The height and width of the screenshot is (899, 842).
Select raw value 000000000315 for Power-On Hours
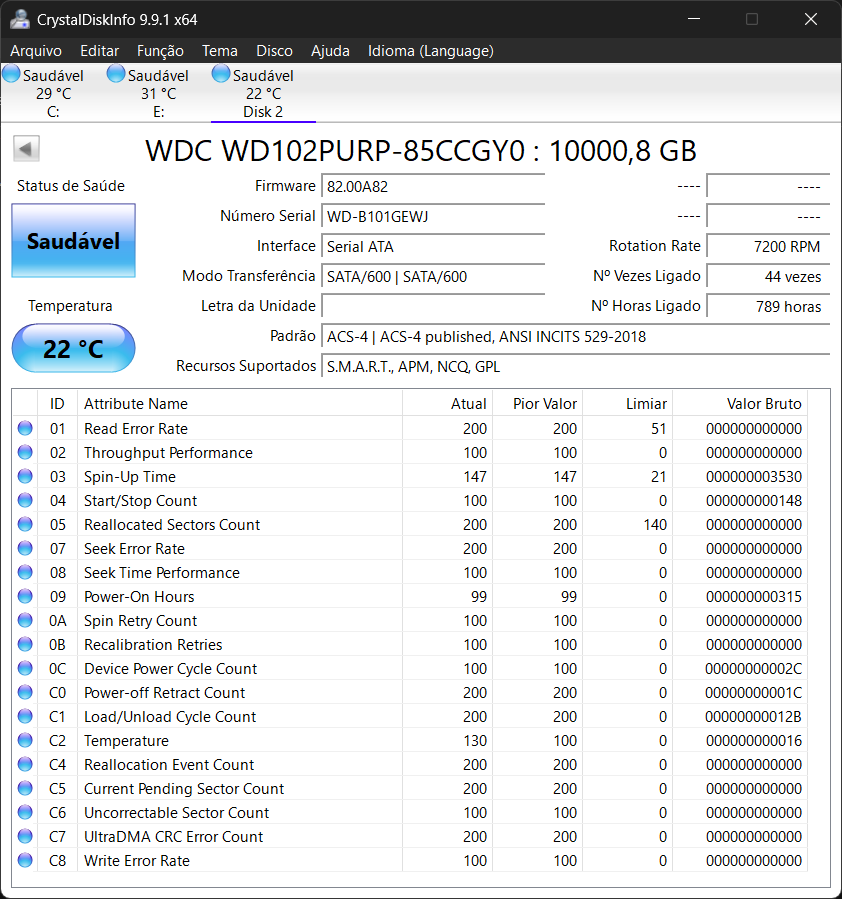(754, 597)
